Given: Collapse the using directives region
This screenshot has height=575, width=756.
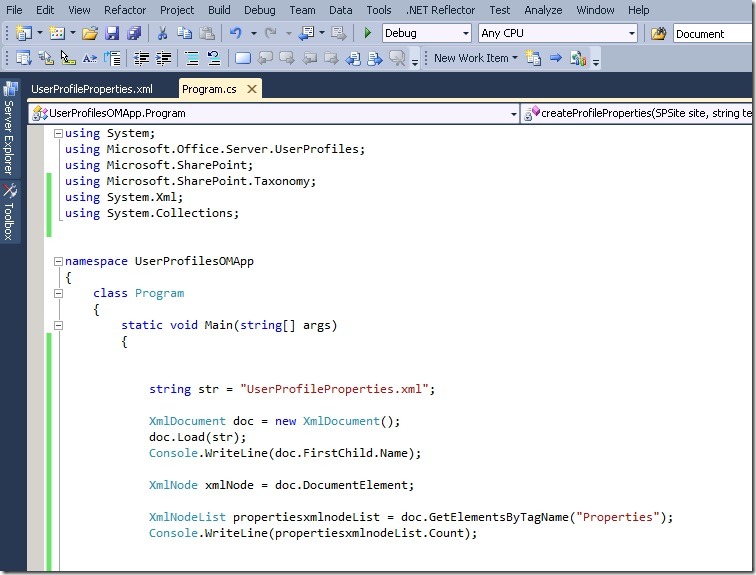Looking at the screenshot, I should pyautogui.click(x=58, y=133).
